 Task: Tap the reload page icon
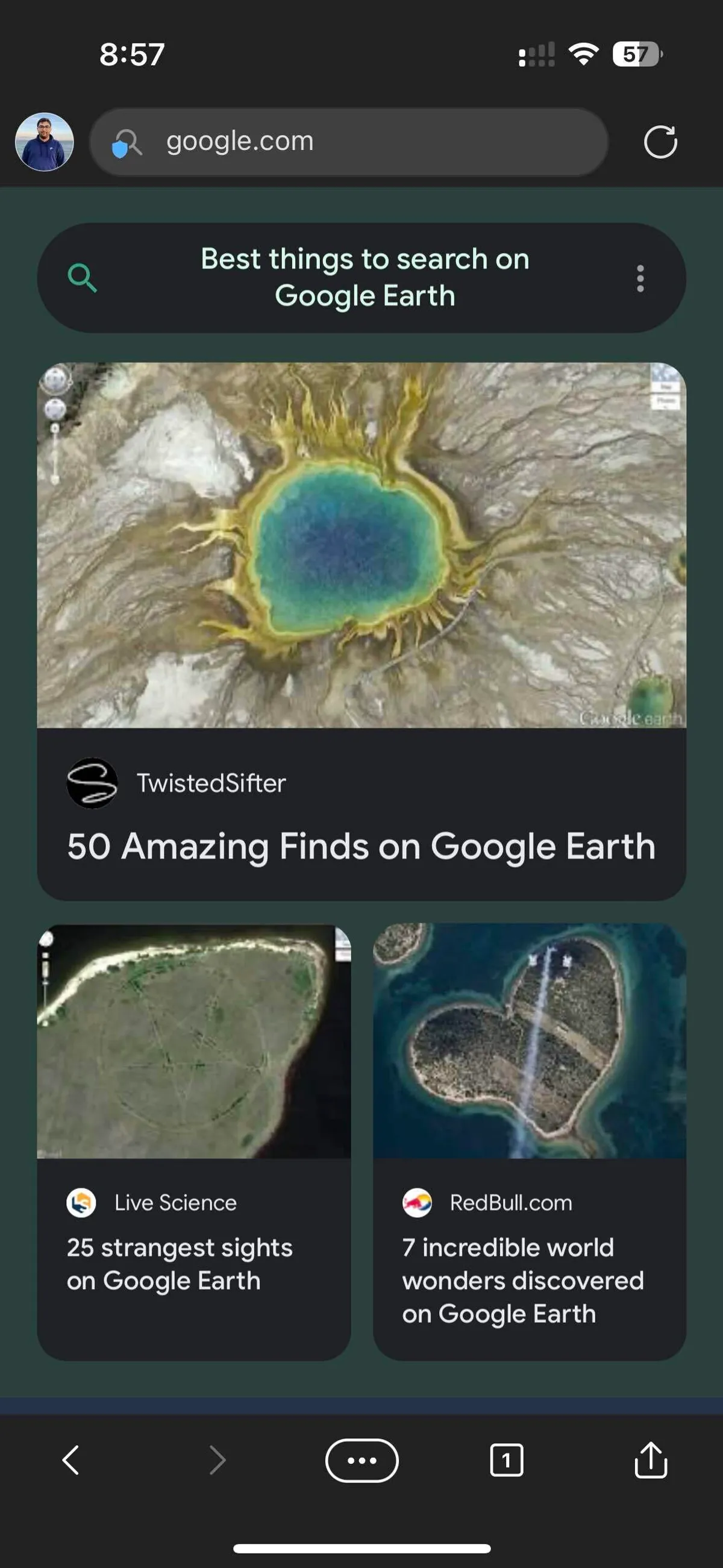660,142
